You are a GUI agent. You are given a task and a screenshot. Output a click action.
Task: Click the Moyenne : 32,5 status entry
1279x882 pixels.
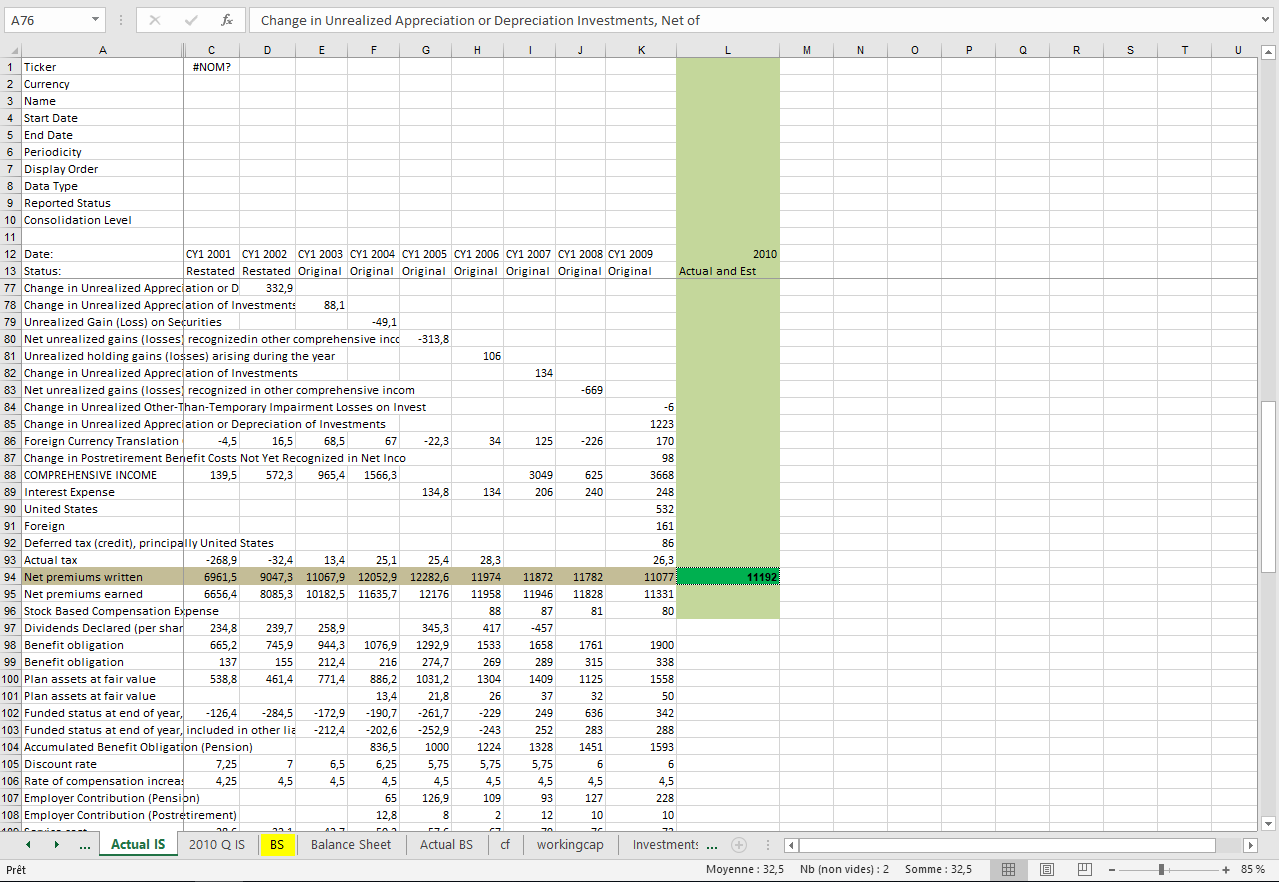[744, 869]
